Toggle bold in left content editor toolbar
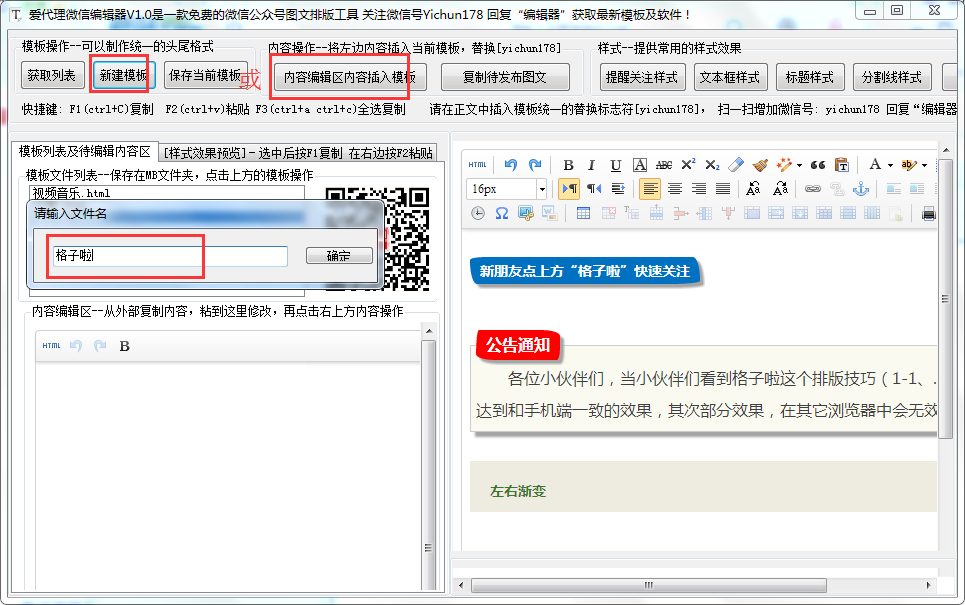Viewport: 965px width, 605px height. 124,346
